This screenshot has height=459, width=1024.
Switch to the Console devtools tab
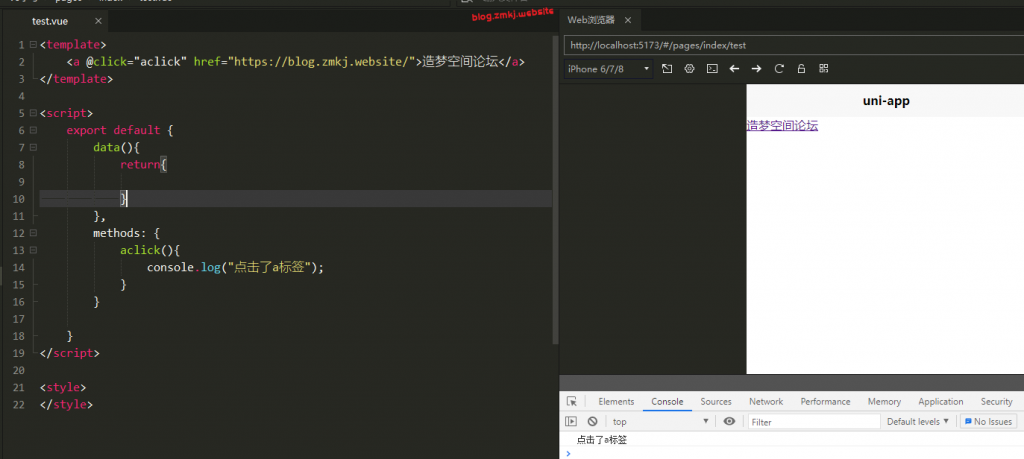pyautogui.click(x=667, y=402)
